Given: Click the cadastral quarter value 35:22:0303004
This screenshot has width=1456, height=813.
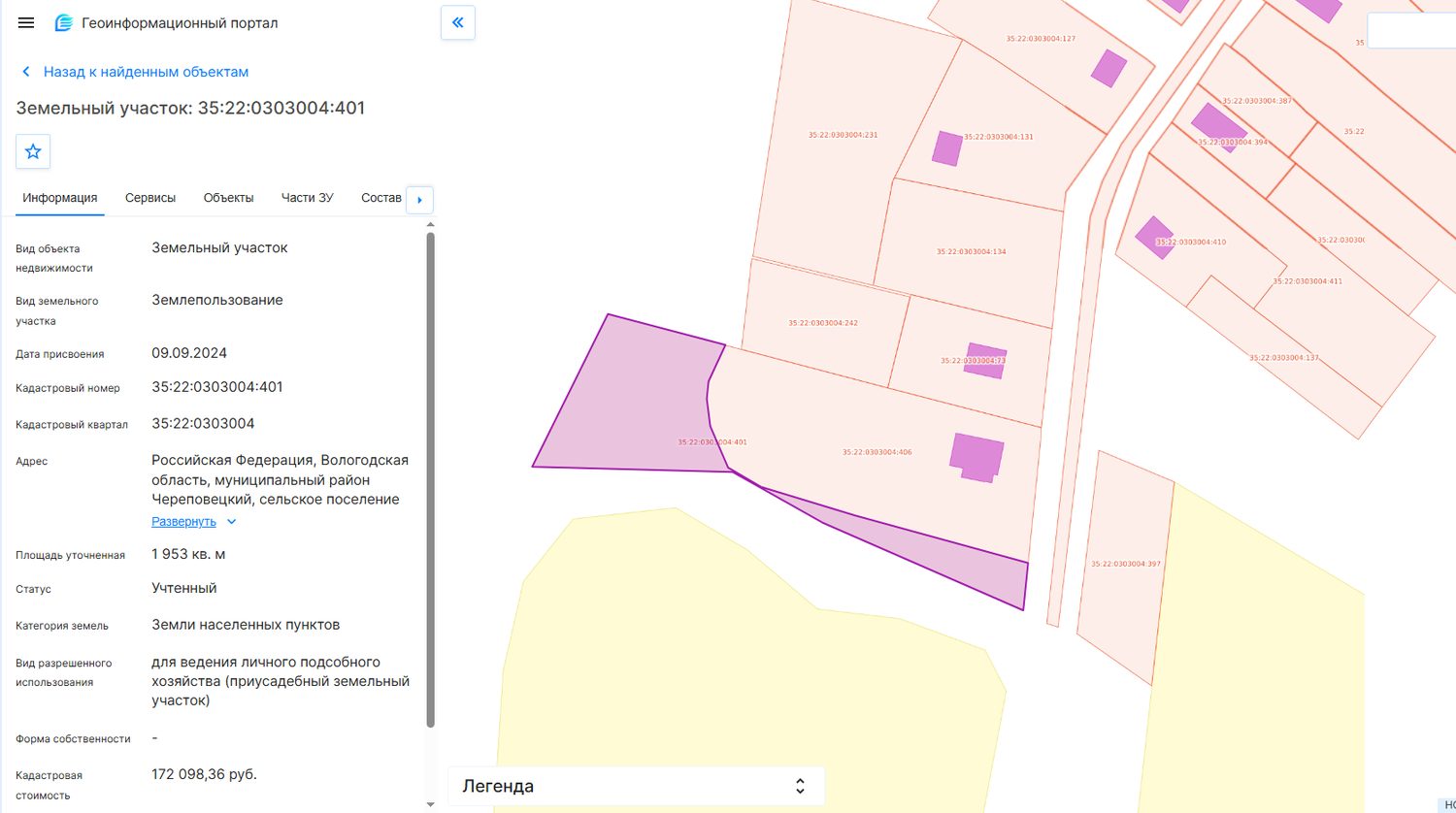Looking at the screenshot, I should coord(203,424).
